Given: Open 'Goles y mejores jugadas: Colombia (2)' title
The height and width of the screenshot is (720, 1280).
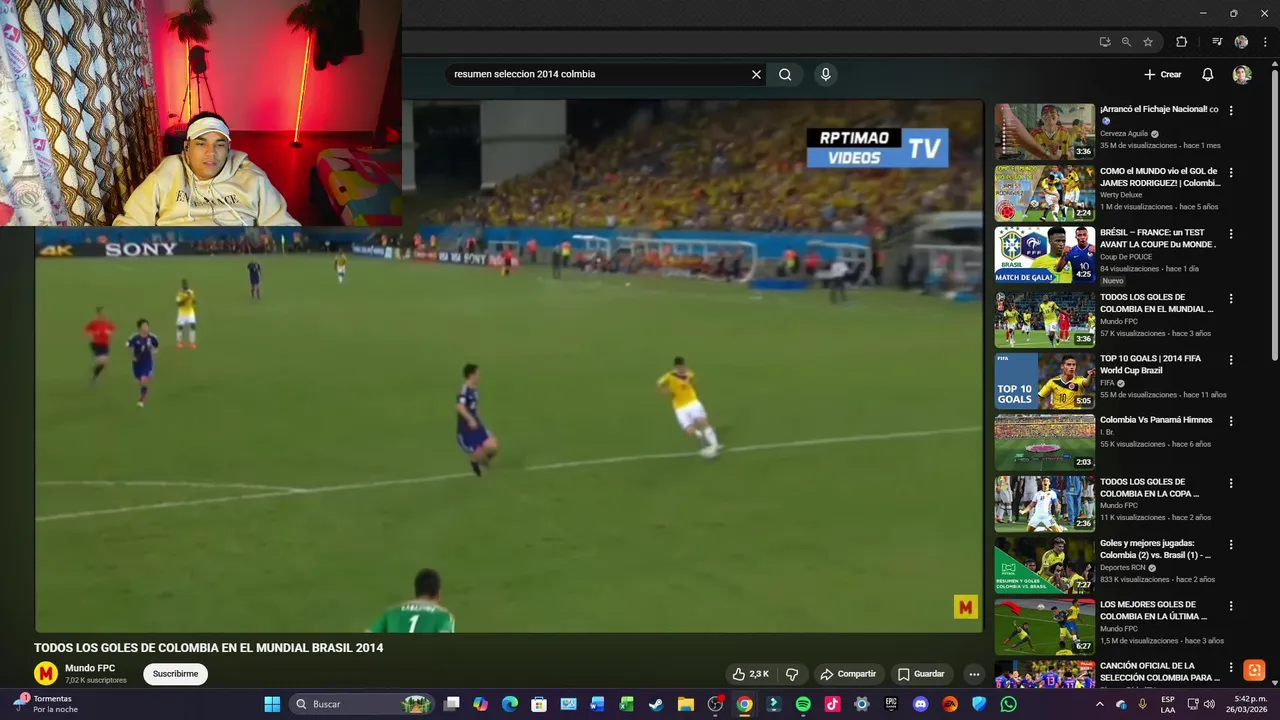Looking at the screenshot, I should click(1156, 549).
